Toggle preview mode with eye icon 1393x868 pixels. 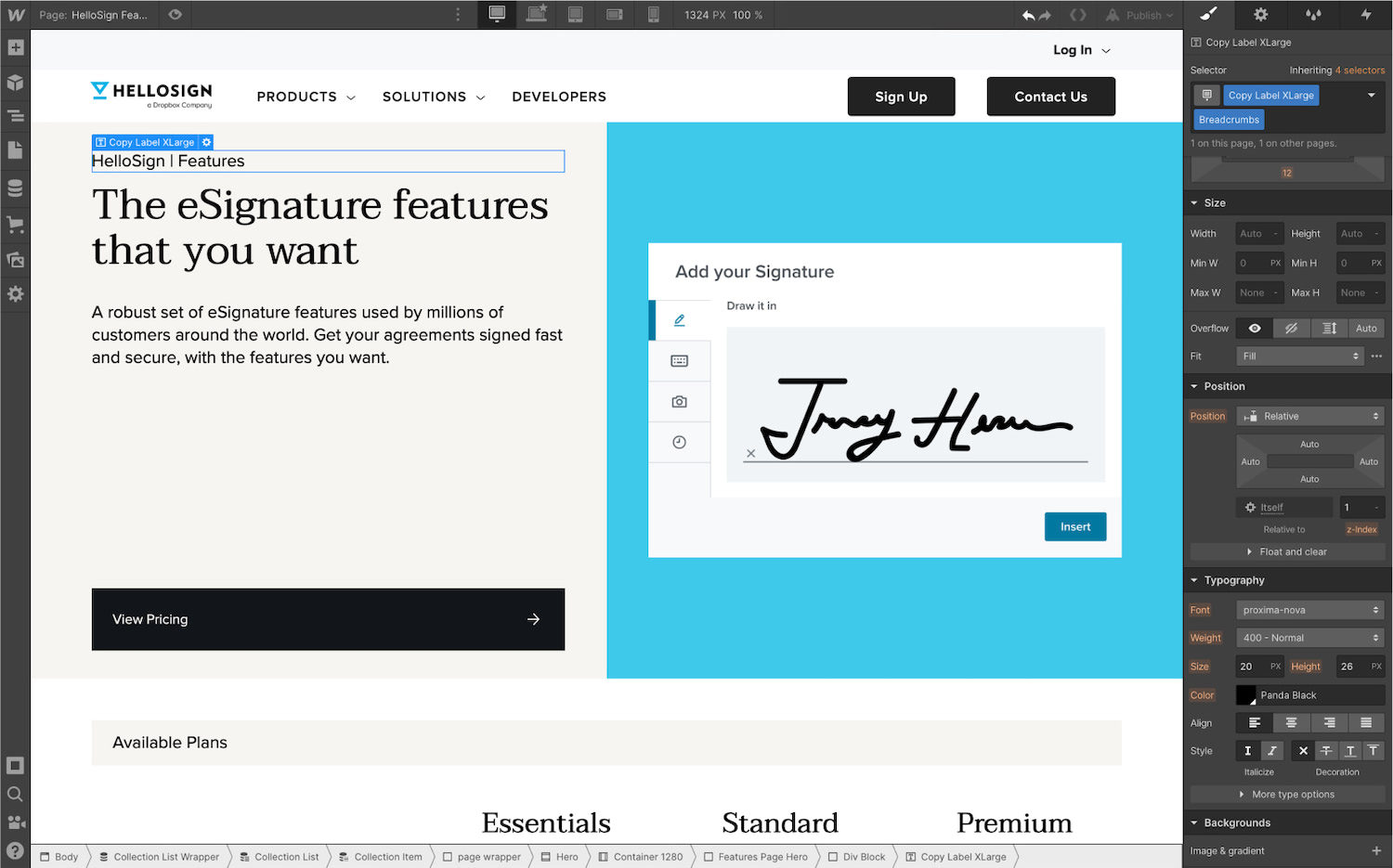(175, 15)
